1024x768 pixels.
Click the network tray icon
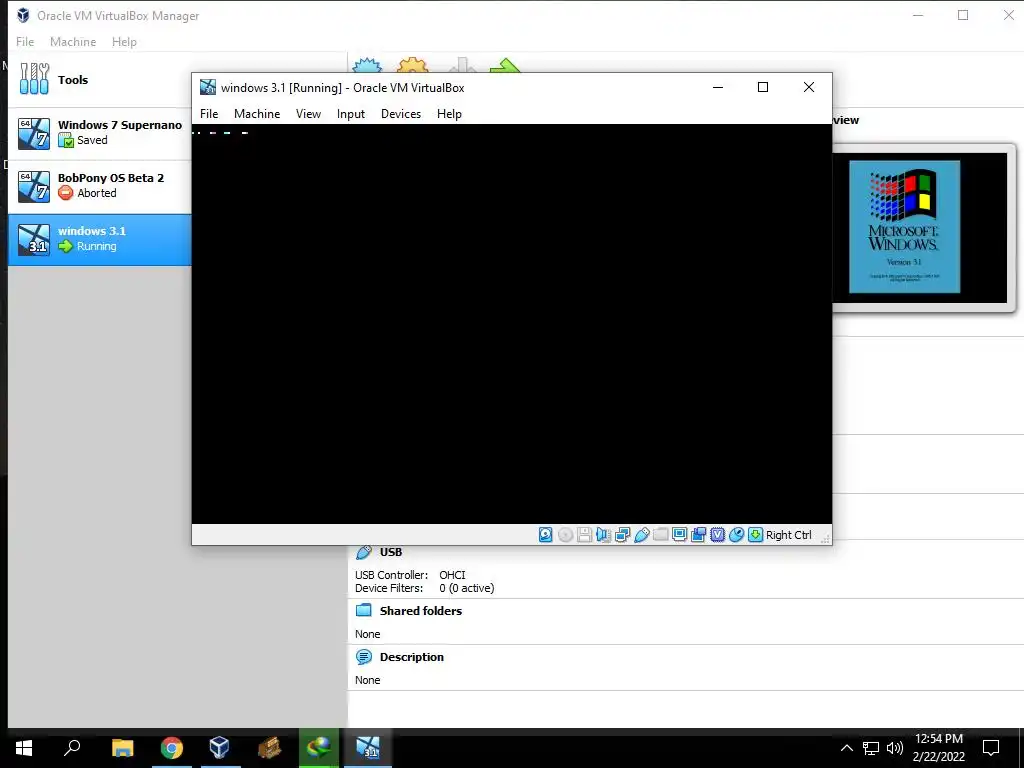(871, 748)
